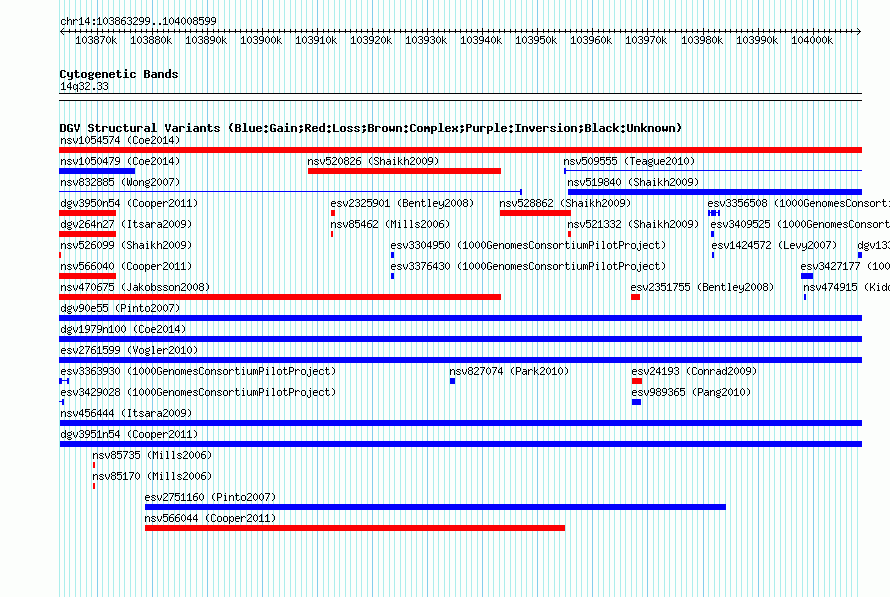Open the esv3363930 variant label
Viewport: 890px width, 597px height.
[x=198, y=371]
